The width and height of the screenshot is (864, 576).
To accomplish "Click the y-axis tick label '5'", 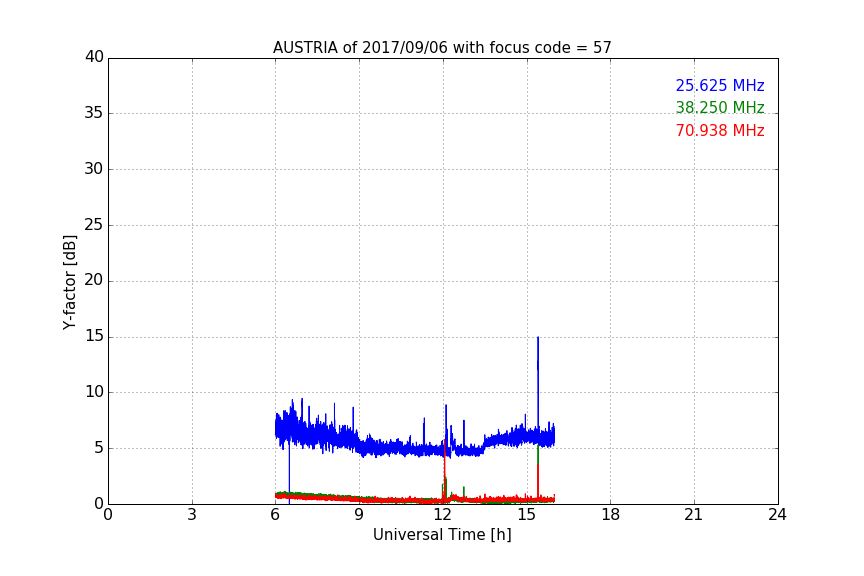I will (99, 448).
